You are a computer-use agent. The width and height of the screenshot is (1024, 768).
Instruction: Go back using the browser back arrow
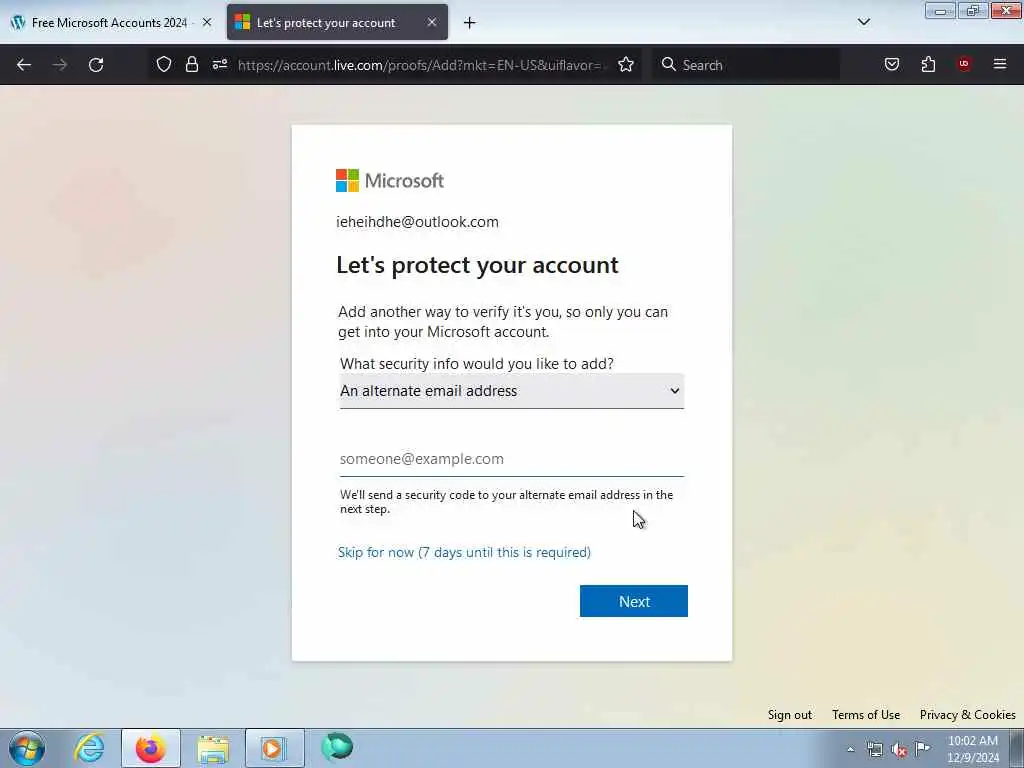coord(24,65)
